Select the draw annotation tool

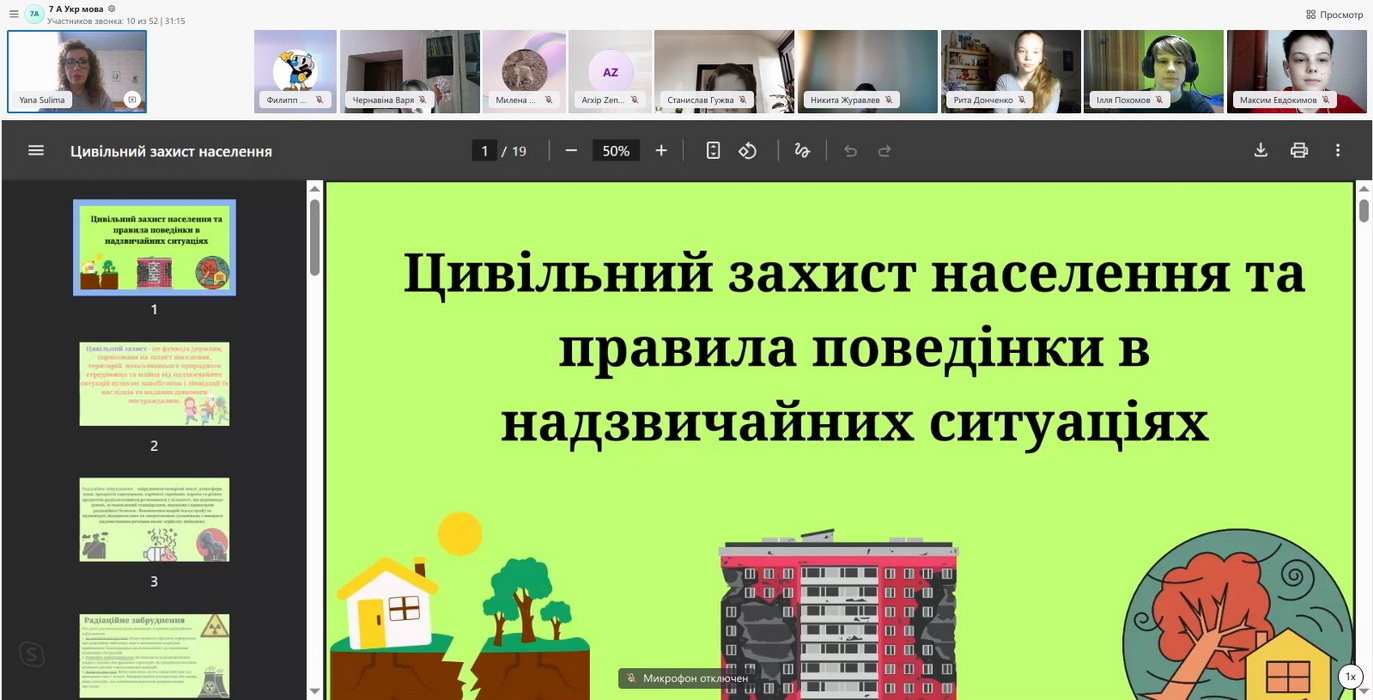pos(802,151)
